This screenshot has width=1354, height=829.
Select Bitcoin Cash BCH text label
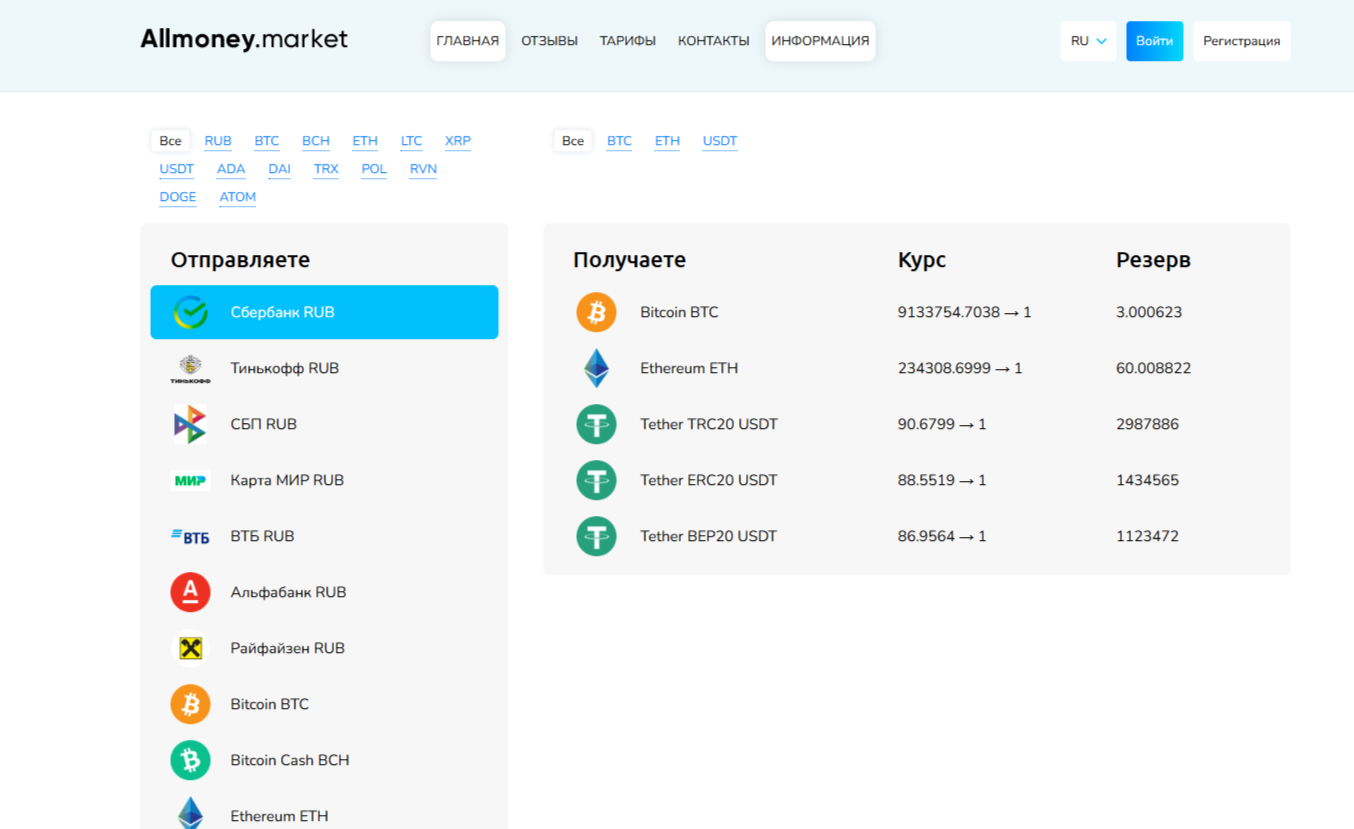point(290,760)
